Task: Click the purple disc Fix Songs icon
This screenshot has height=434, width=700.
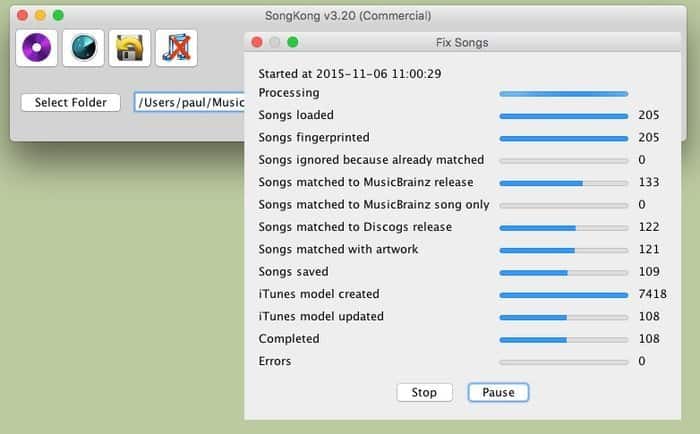Action: 37,48
